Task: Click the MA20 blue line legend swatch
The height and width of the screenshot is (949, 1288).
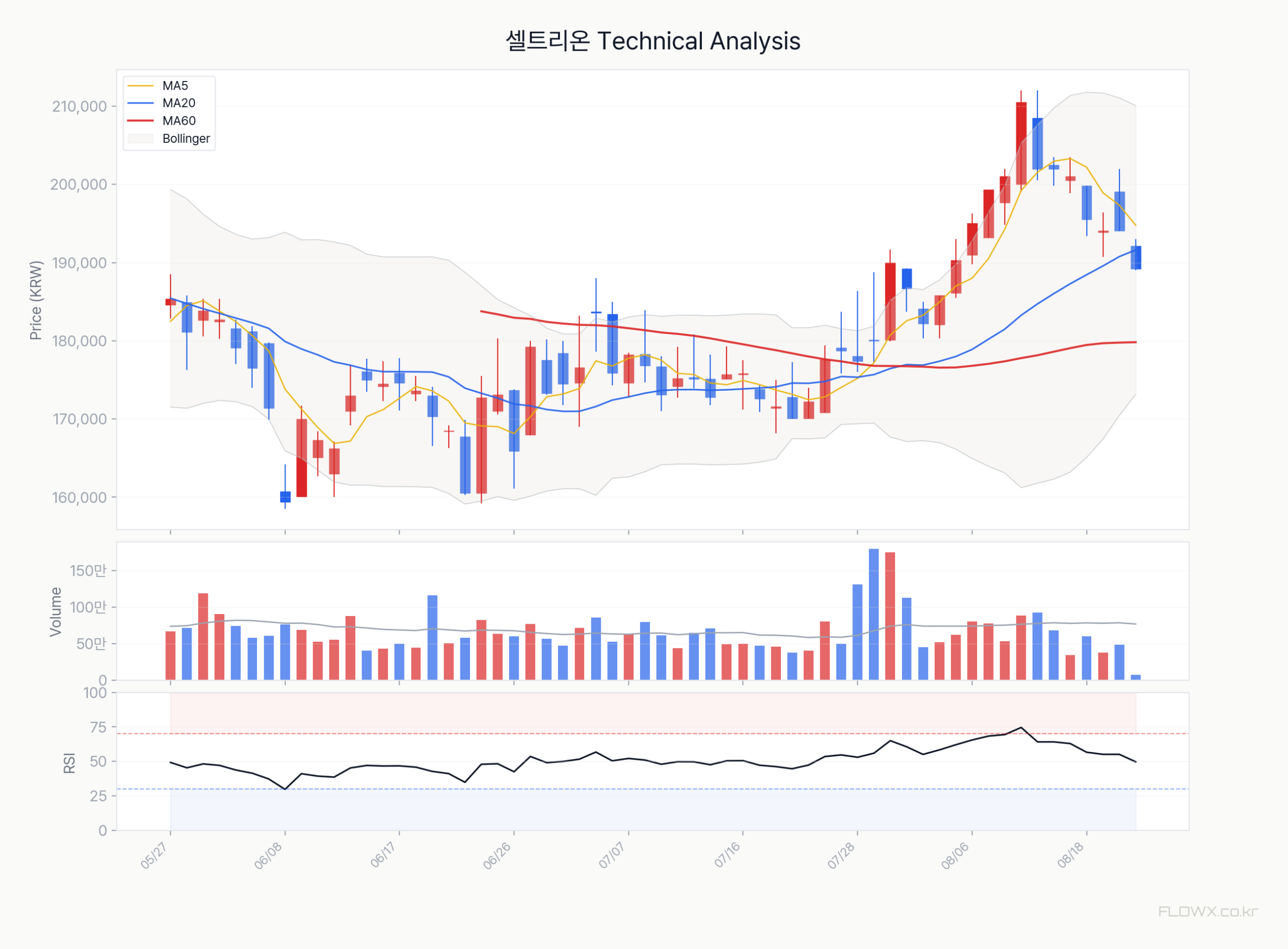Action: point(141,104)
